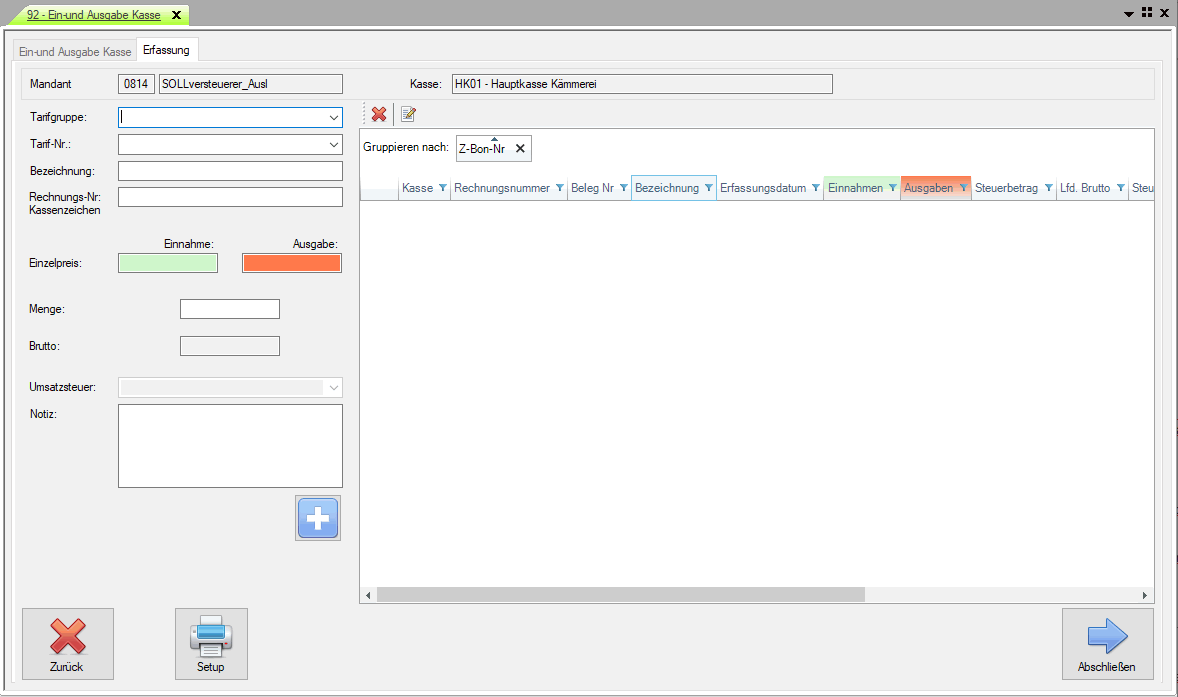Switch to Ein-und Ausgabe Kasse tab

(x=75, y=51)
